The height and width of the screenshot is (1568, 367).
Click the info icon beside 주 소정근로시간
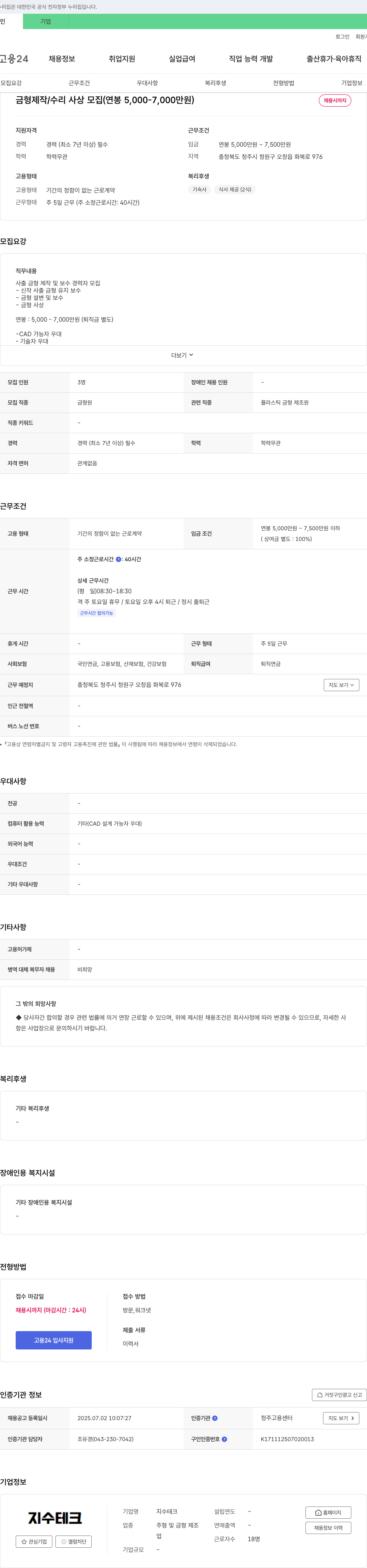tap(118, 559)
